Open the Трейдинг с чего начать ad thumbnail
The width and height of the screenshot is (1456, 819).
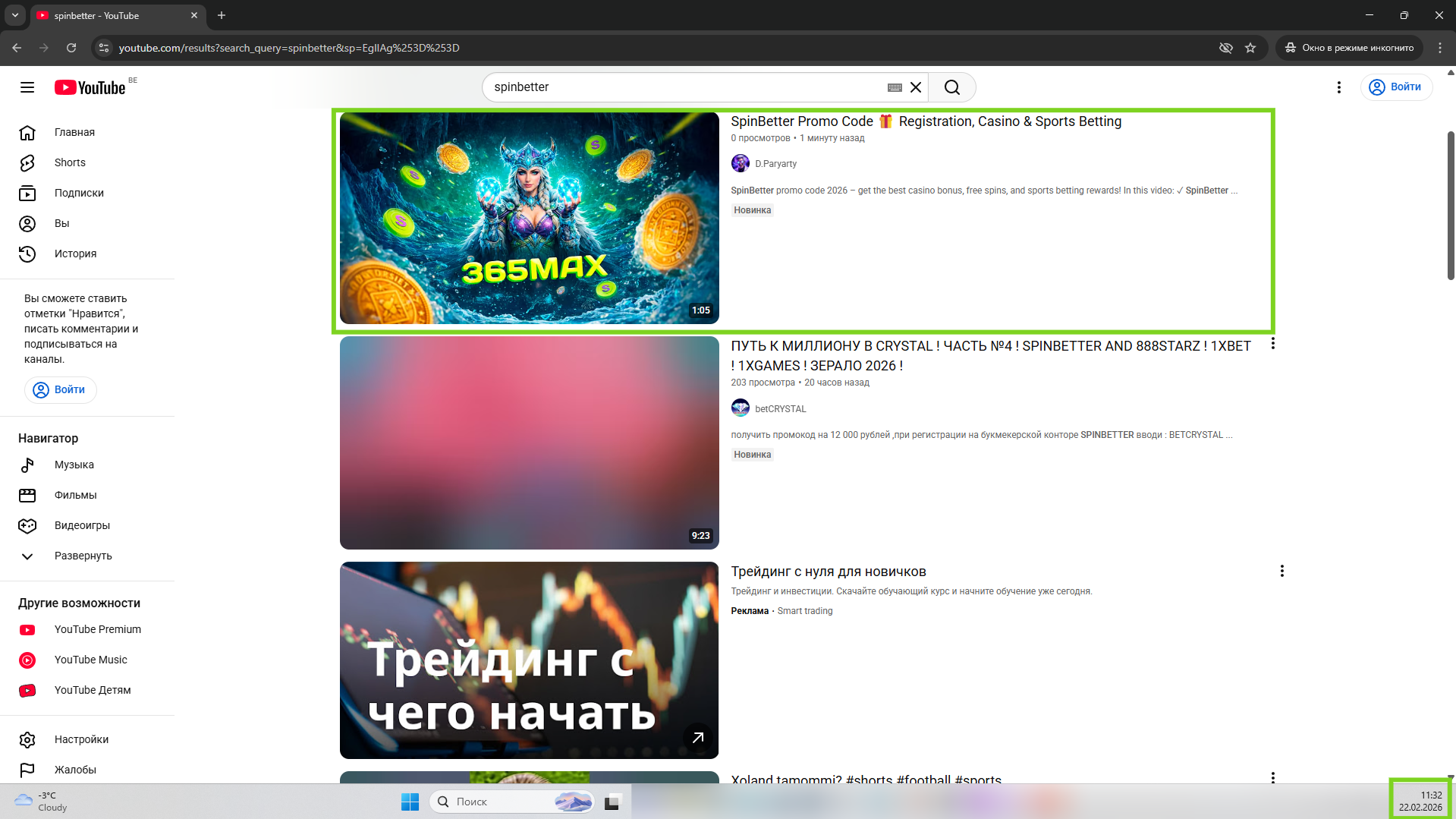529,660
